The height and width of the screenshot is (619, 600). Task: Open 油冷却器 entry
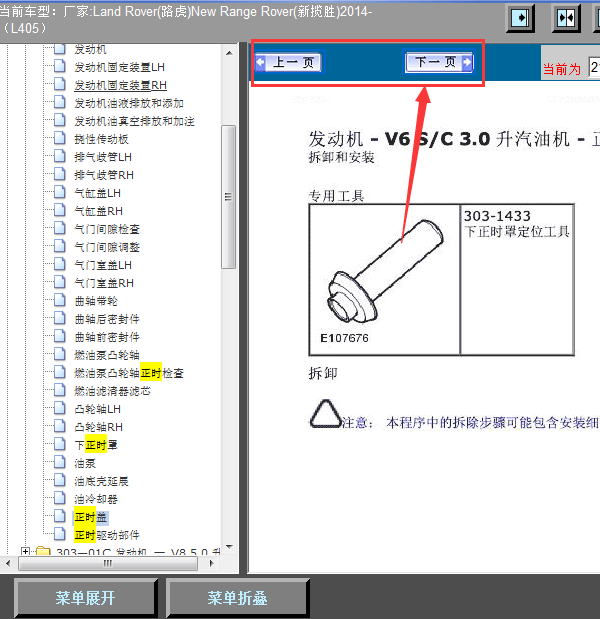click(96, 499)
